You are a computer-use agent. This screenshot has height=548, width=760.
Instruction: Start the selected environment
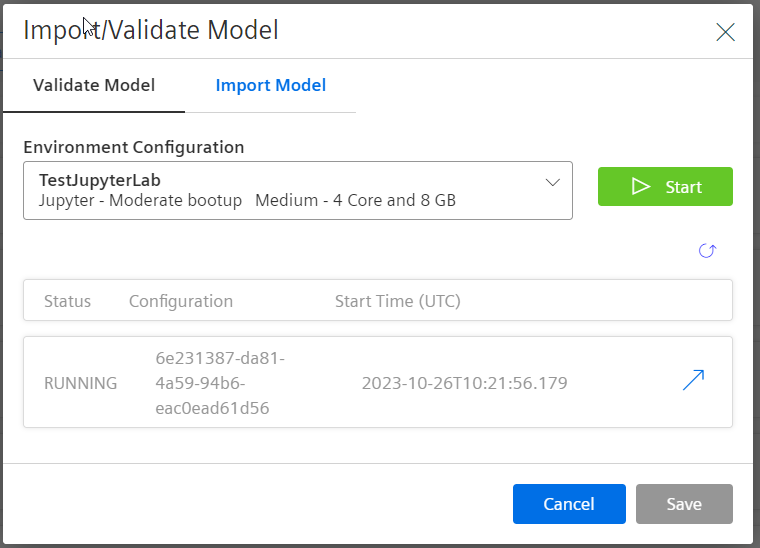[x=665, y=187]
